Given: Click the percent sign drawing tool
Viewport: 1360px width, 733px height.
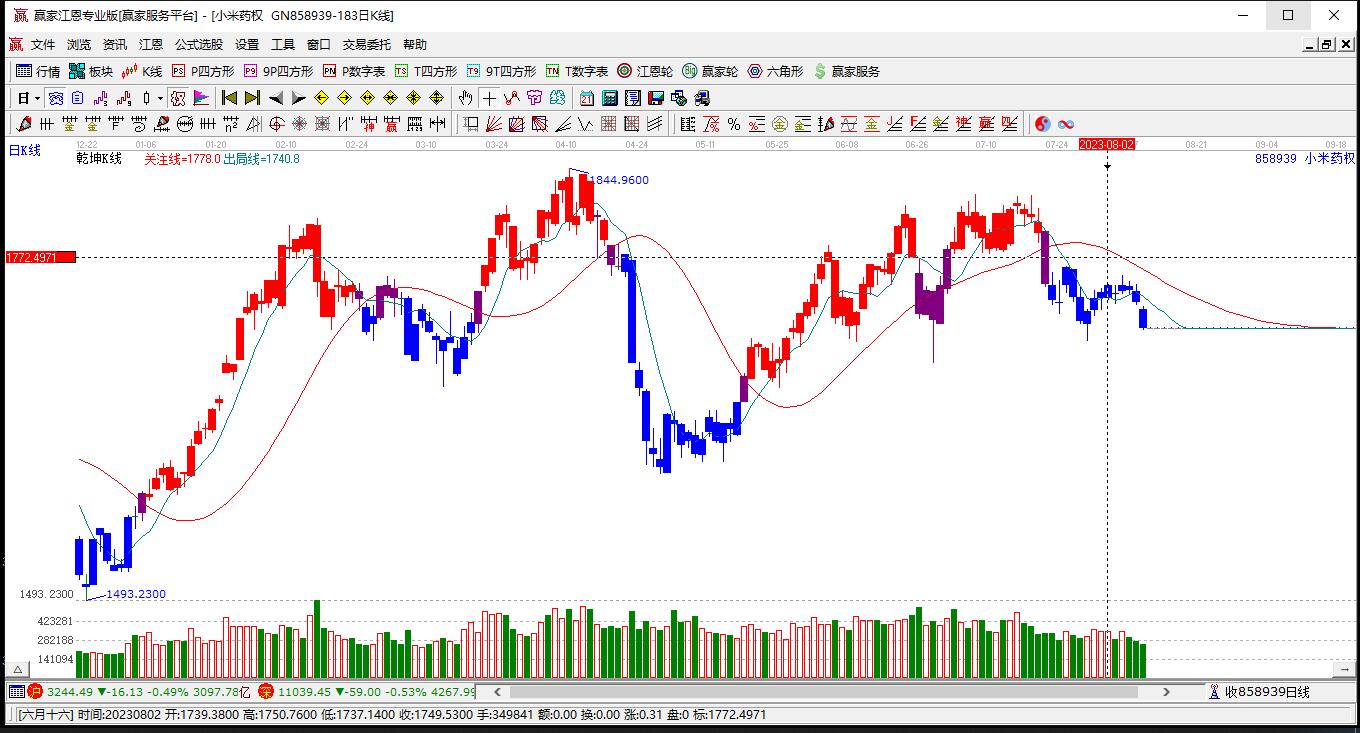Looking at the screenshot, I should coord(734,124).
